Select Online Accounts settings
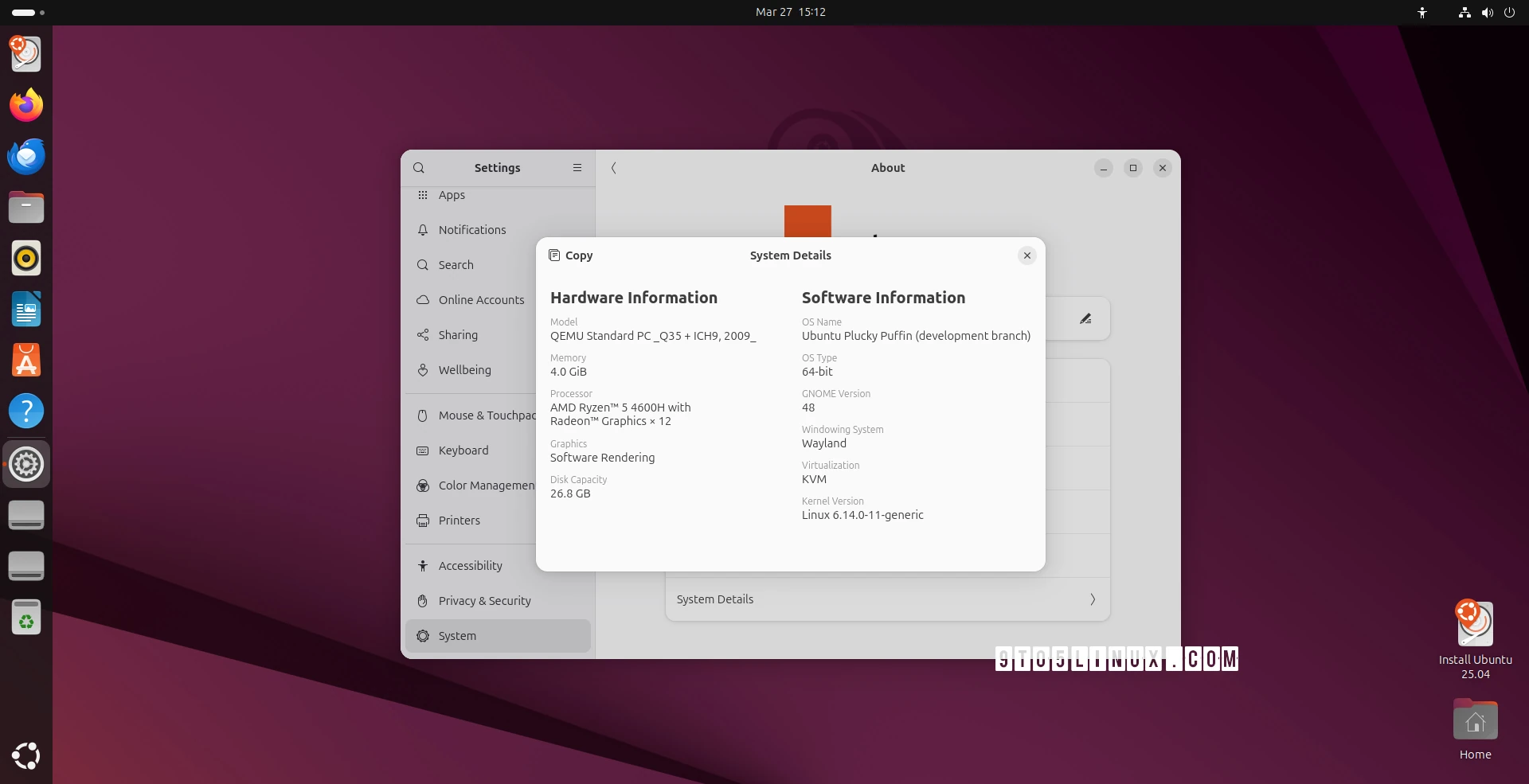Image resolution: width=1529 pixels, height=784 pixels. pos(480,300)
